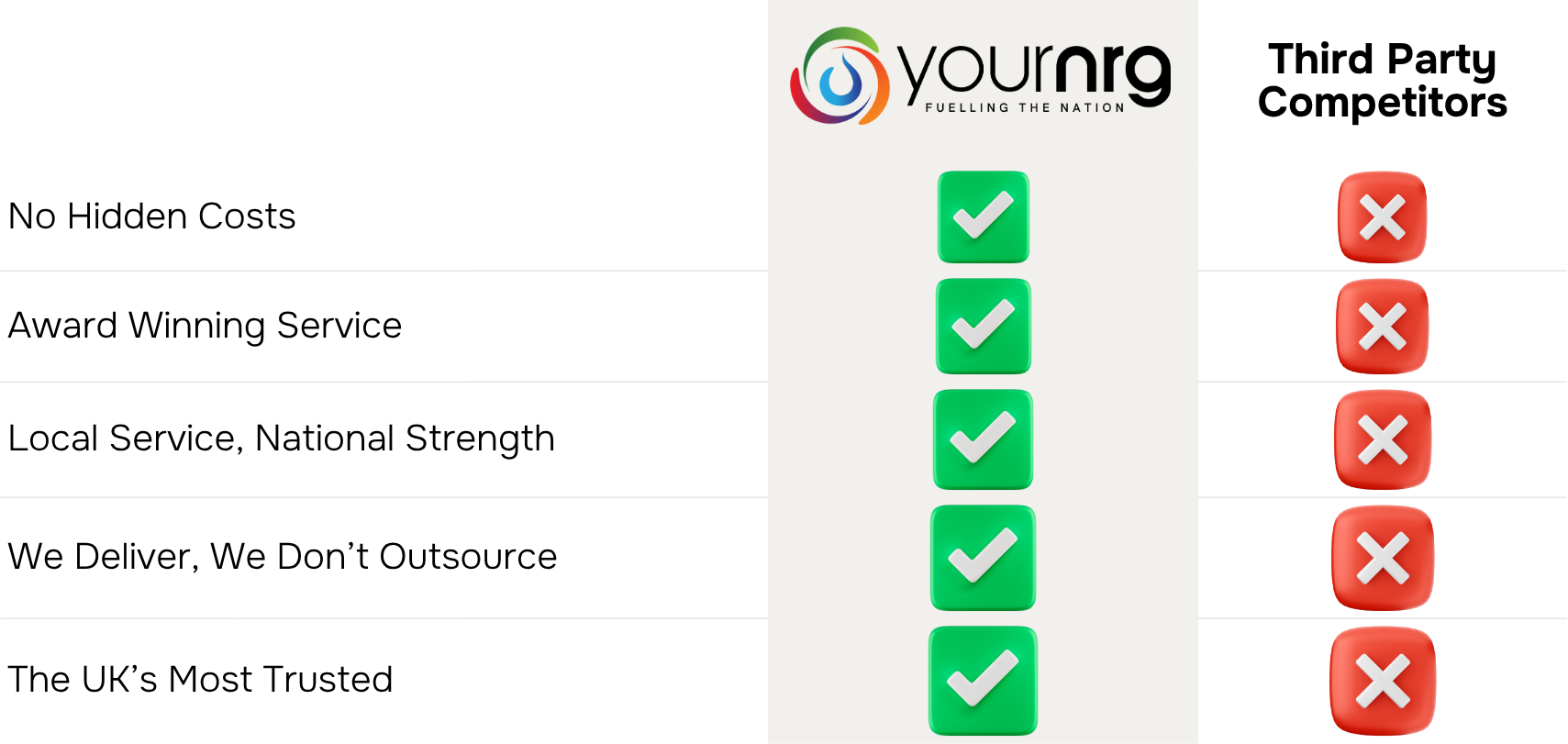Click the word Competitors in column header
Screen dimensions: 1568x744
[1382, 103]
